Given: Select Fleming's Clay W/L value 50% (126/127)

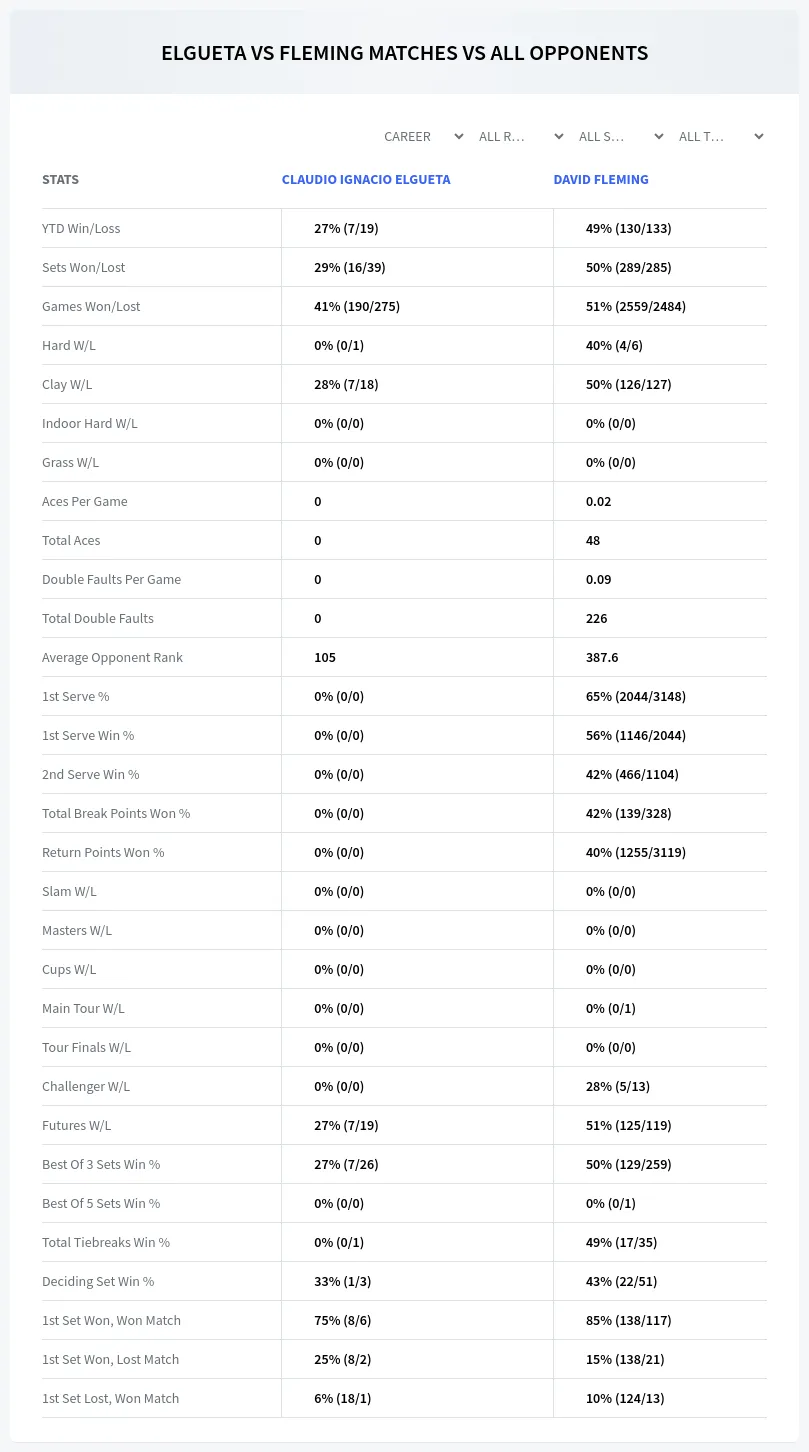Looking at the screenshot, I should coord(628,384).
